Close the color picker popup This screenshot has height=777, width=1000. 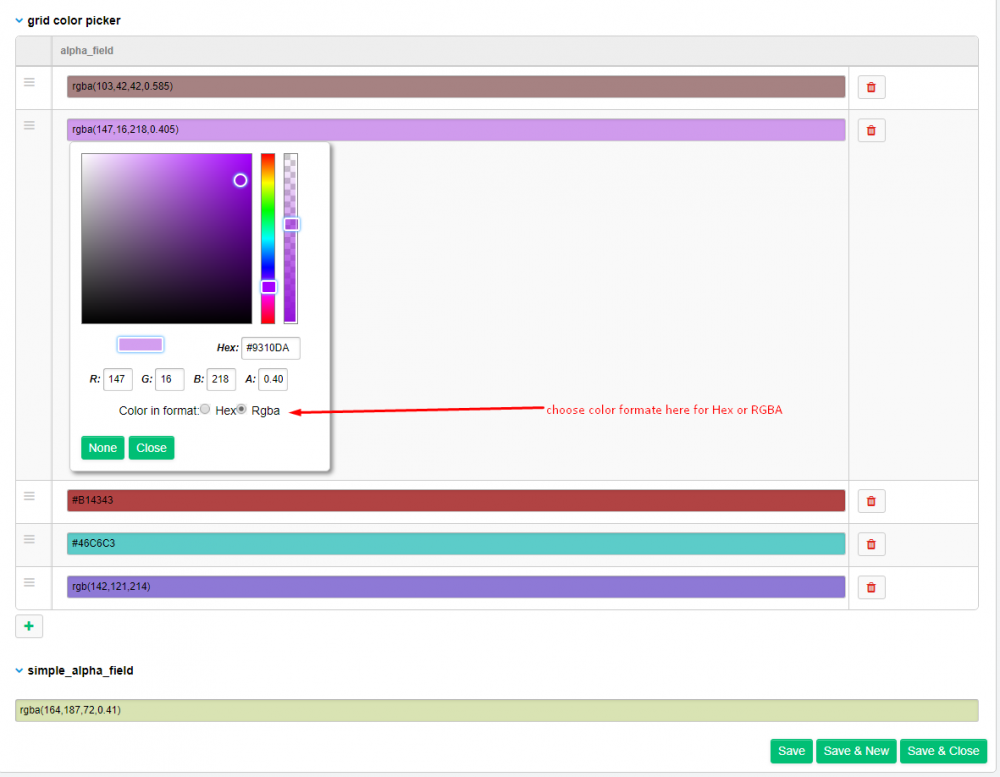pos(151,448)
